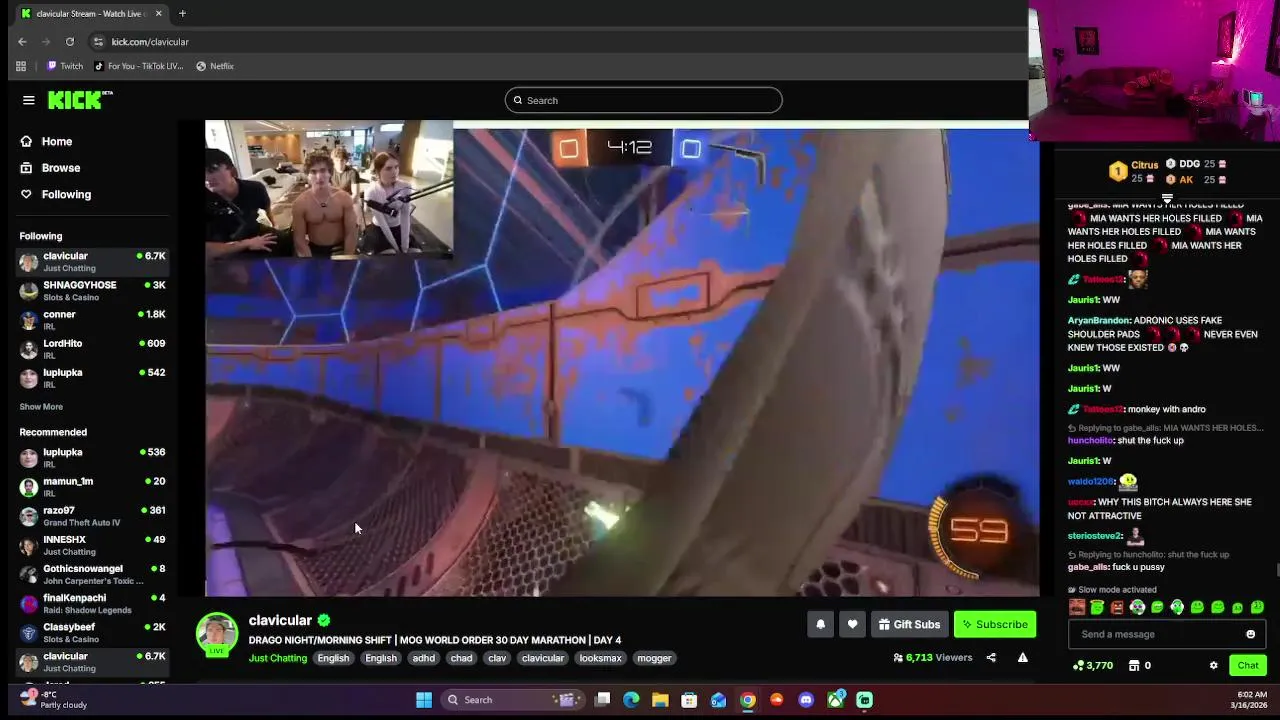The width and height of the screenshot is (1280, 720).
Task: Click the Send a message field
Action: coord(1165,634)
